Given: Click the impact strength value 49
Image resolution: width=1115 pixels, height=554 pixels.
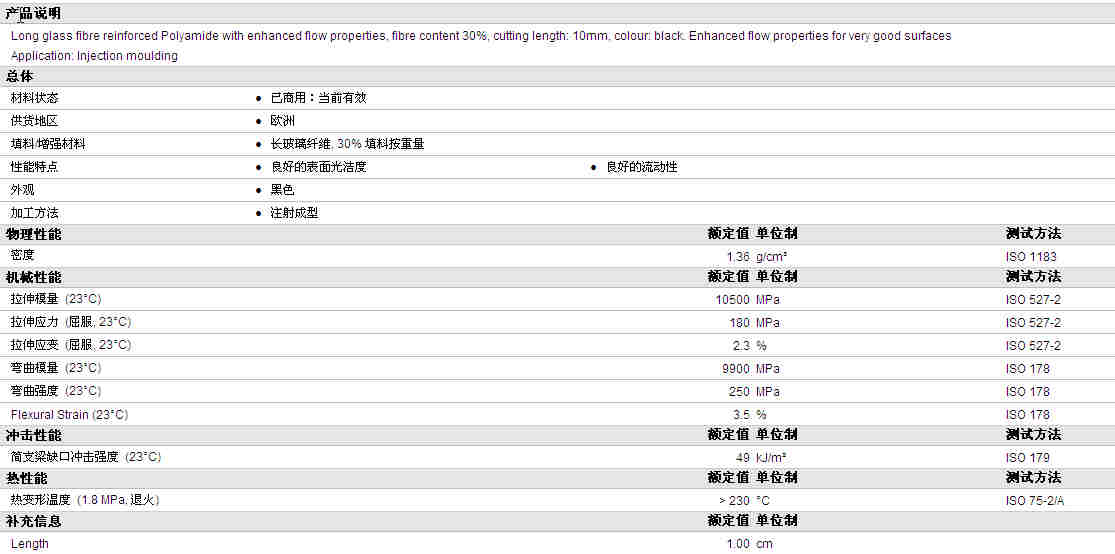Looking at the screenshot, I should (x=744, y=458).
